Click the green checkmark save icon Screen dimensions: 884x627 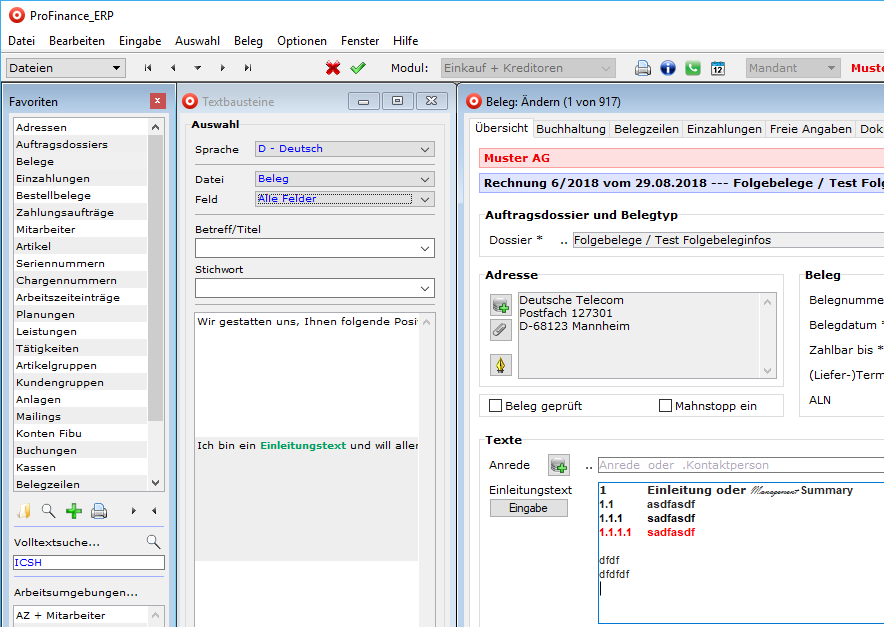[358, 68]
